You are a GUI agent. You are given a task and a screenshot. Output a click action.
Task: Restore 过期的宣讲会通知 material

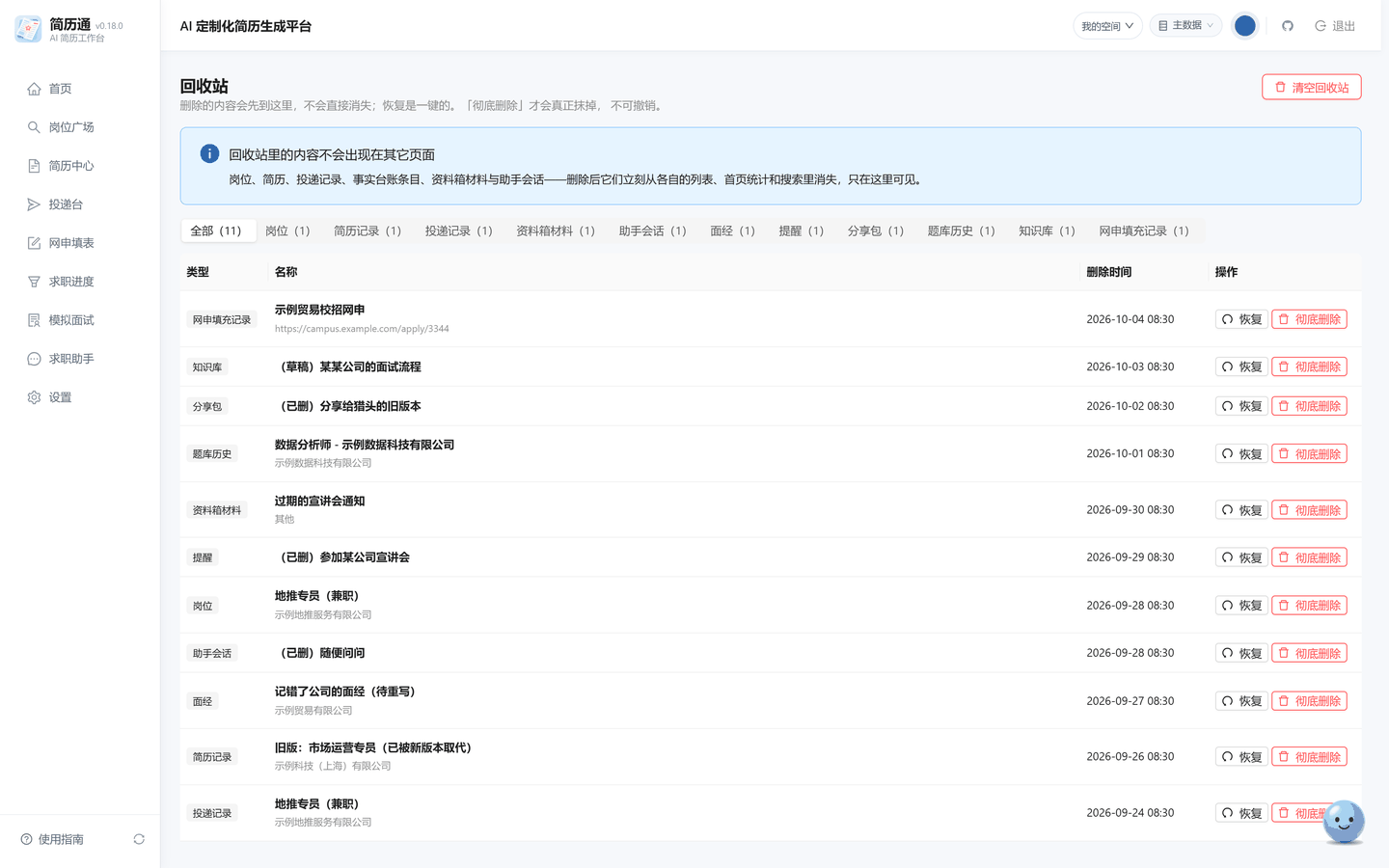tap(1241, 510)
